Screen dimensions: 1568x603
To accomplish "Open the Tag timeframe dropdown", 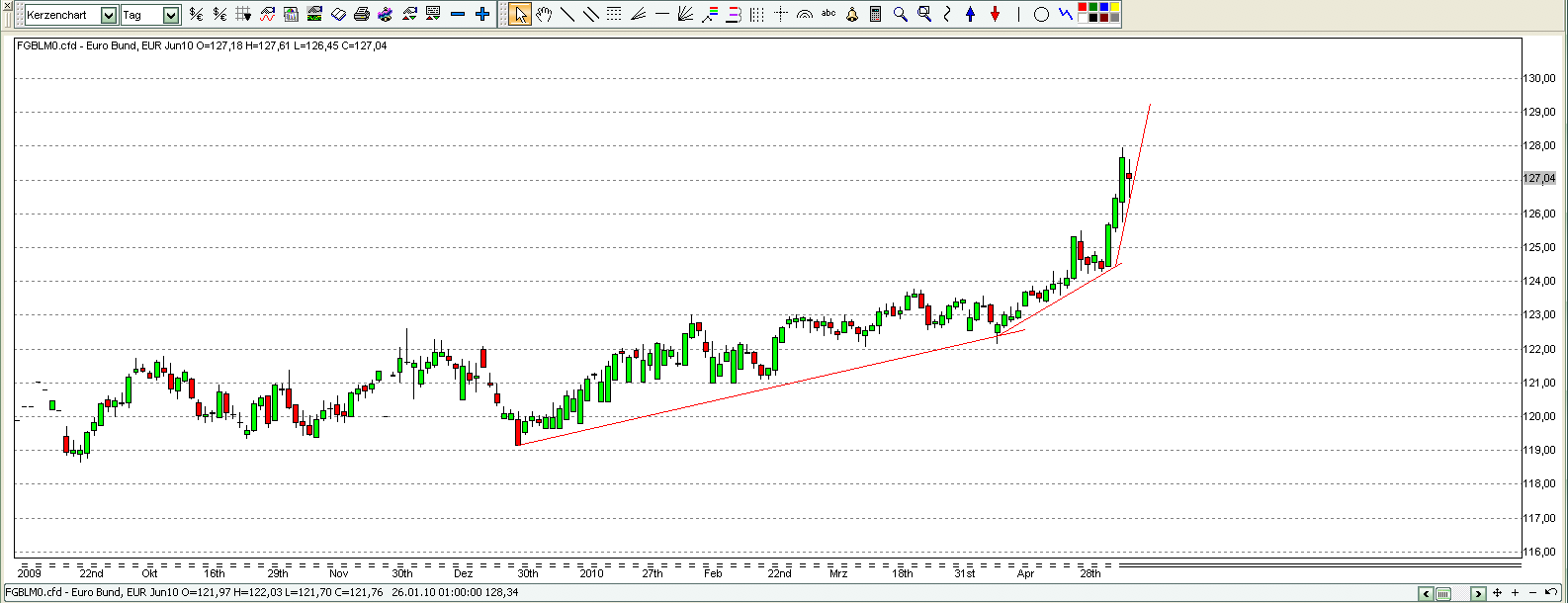I will pos(171,15).
